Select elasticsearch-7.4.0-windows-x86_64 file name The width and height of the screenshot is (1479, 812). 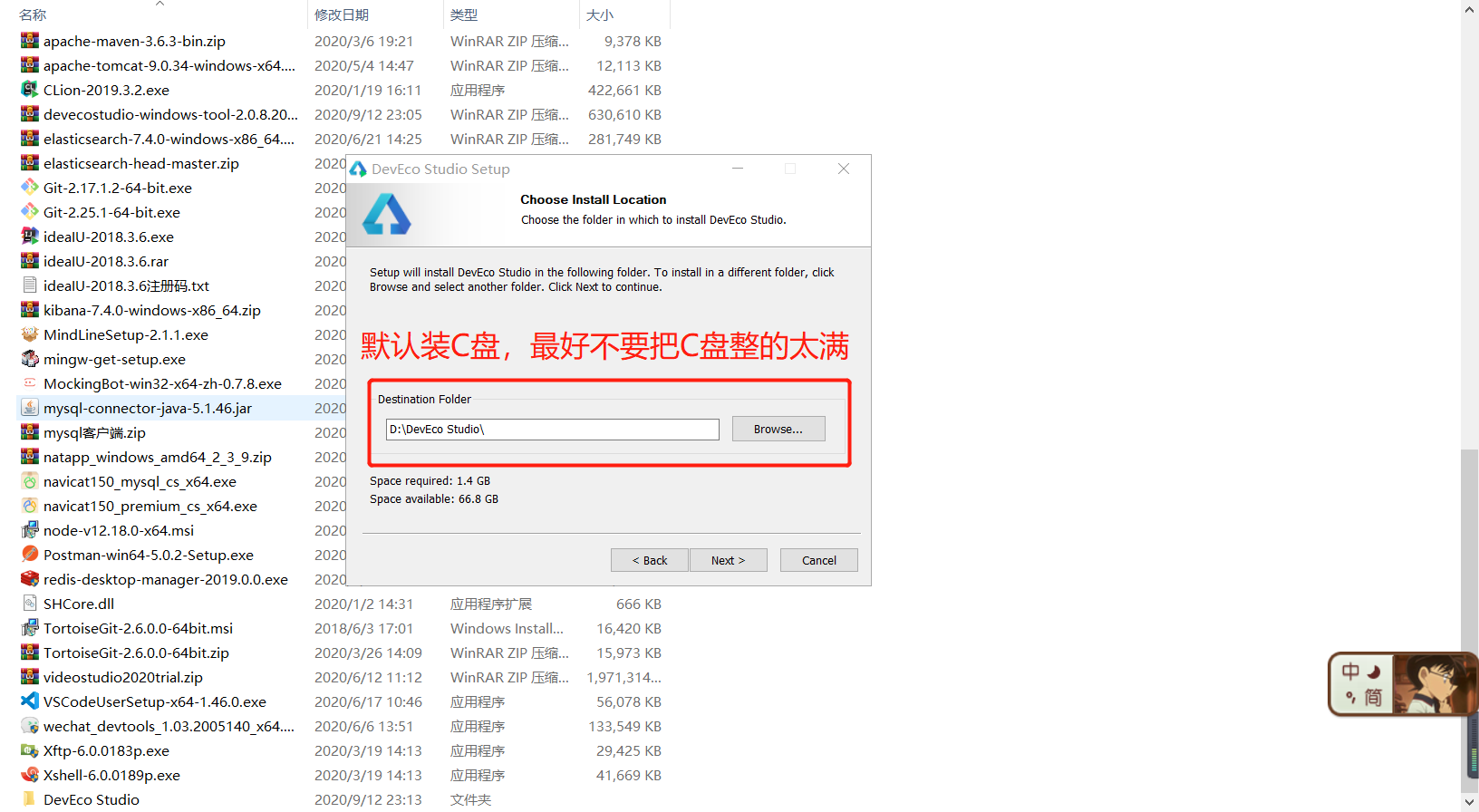[169, 139]
